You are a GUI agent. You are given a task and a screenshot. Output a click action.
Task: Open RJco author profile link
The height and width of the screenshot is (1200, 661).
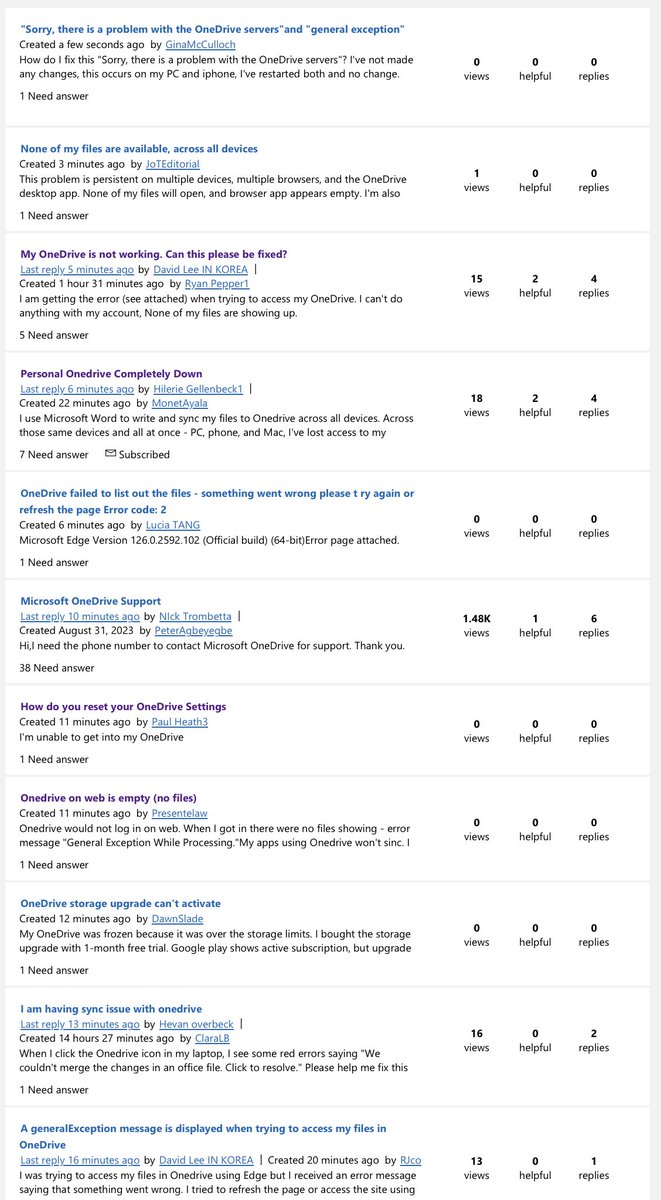tap(410, 1160)
